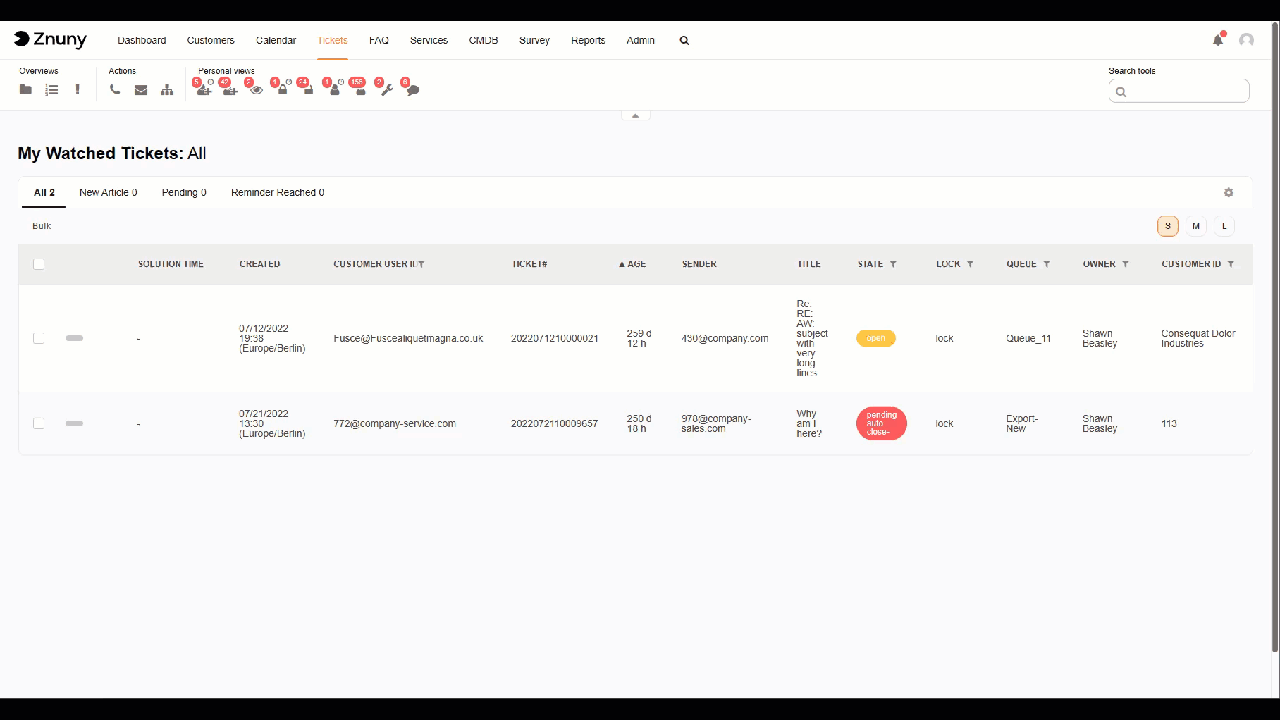Viewport: 1280px width, 720px height.
Task: Create a new email ticket
Action: tap(141, 89)
